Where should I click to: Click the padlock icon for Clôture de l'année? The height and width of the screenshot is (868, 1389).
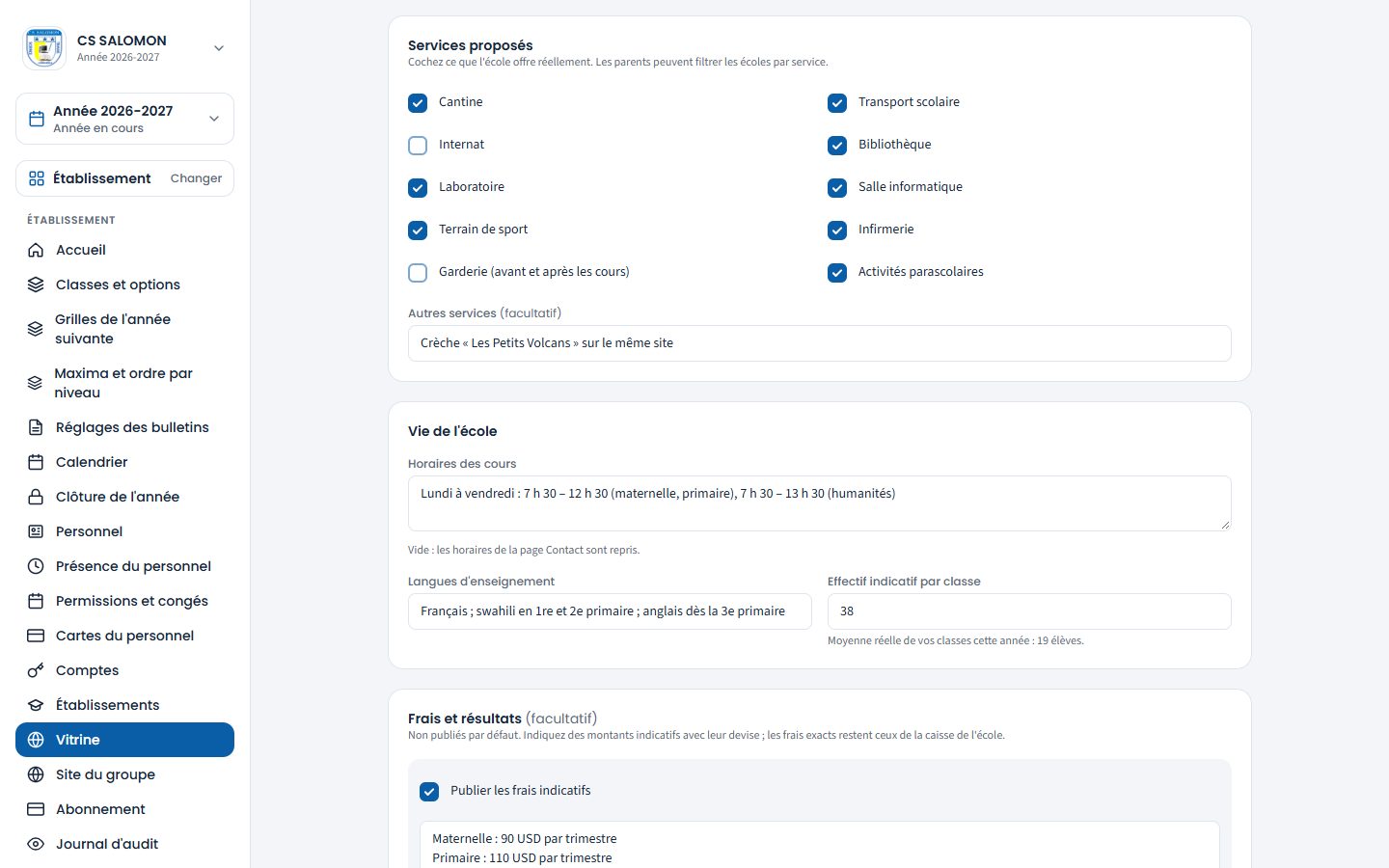(x=36, y=497)
